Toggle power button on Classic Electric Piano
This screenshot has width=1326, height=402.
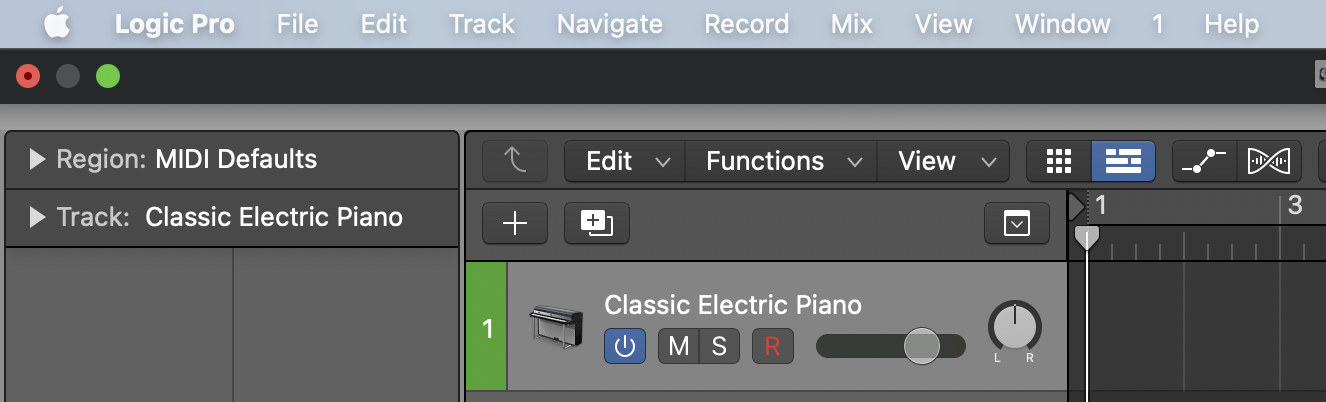point(625,347)
